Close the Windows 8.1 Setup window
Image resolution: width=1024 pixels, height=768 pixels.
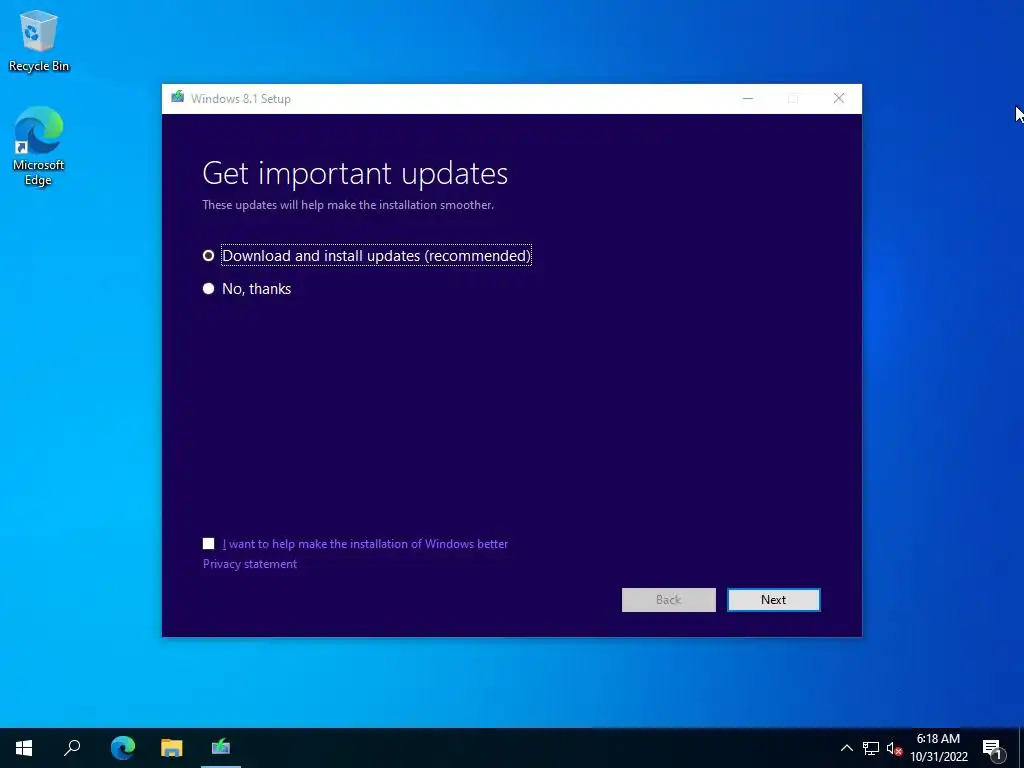[839, 99]
